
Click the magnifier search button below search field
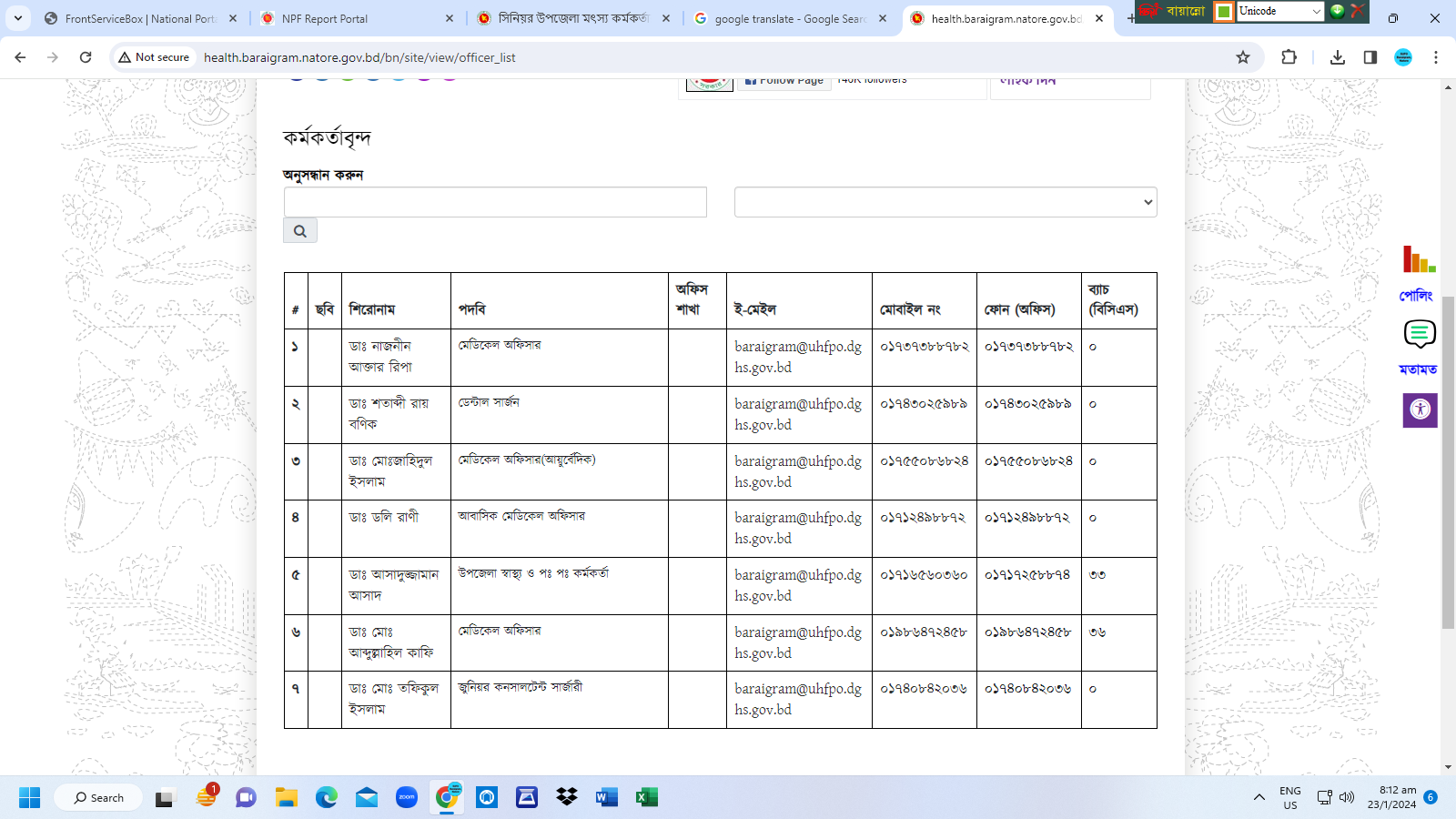tap(299, 231)
